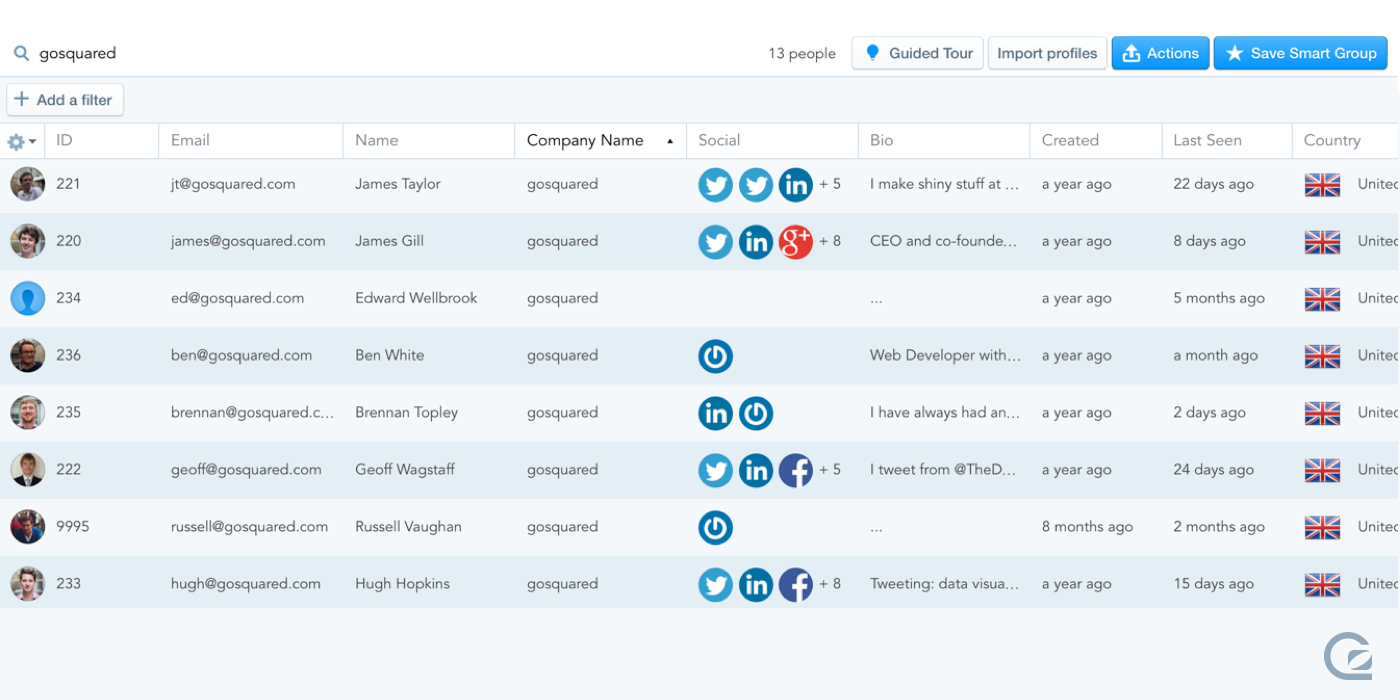Click the name Hugh Hopkins

pos(402,584)
